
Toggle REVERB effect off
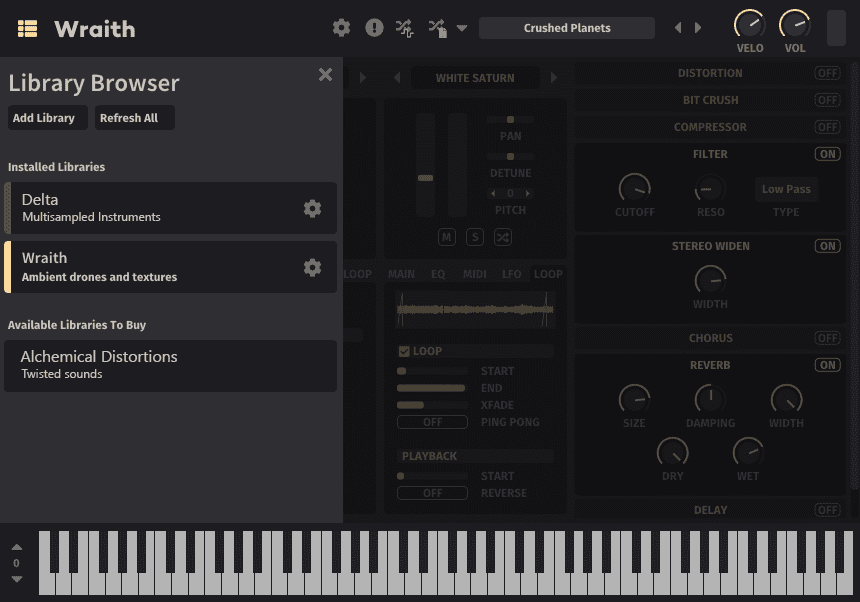827,365
